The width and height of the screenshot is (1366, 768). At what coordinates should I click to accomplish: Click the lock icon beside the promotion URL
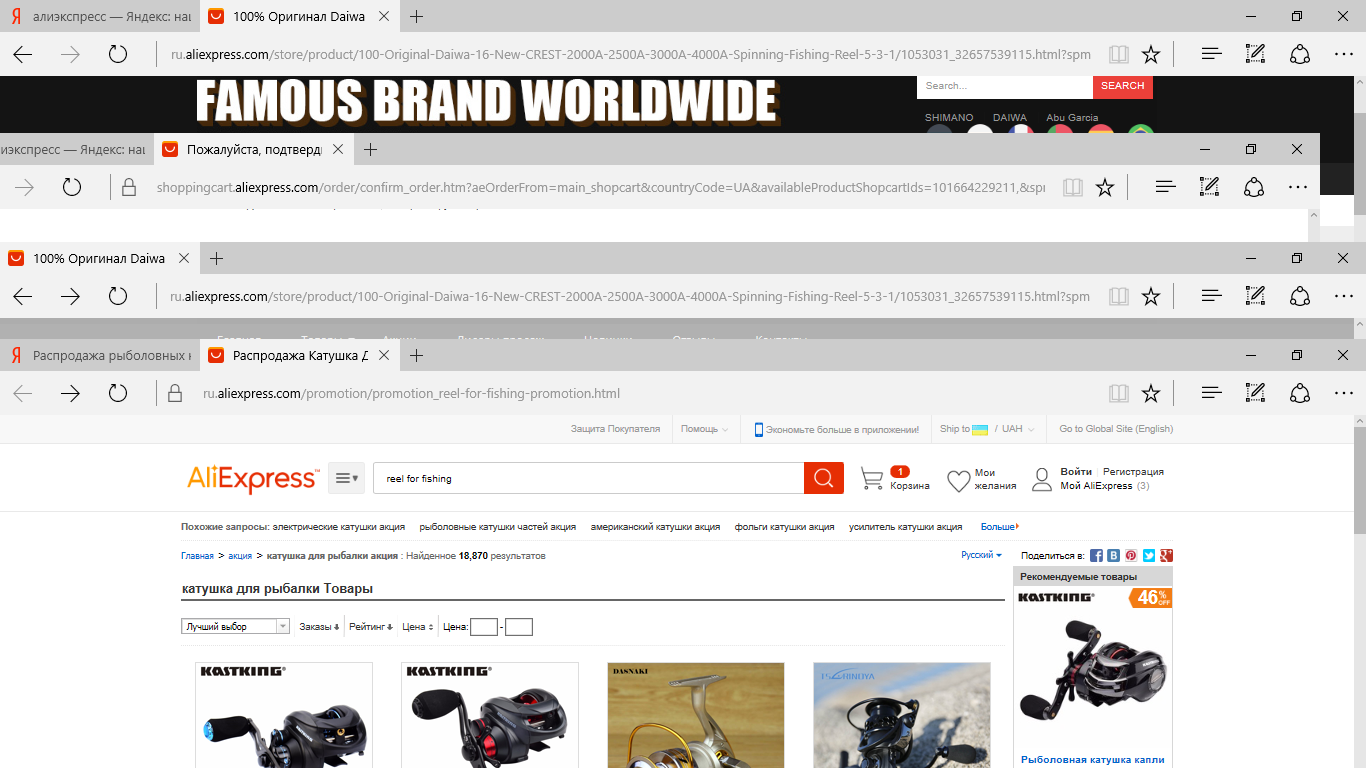174,393
